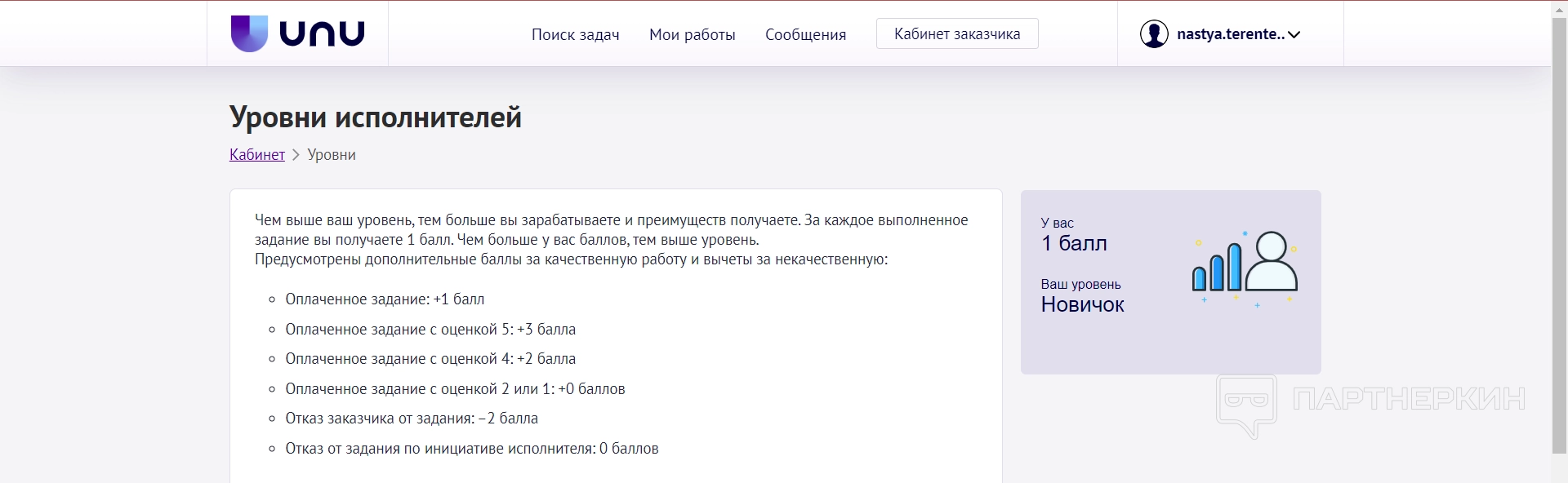The height and width of the screenshot is (483, 1568).
Task: Click the Partnerkin watermark chat-bubble icon
Action: pos(1245,405)
